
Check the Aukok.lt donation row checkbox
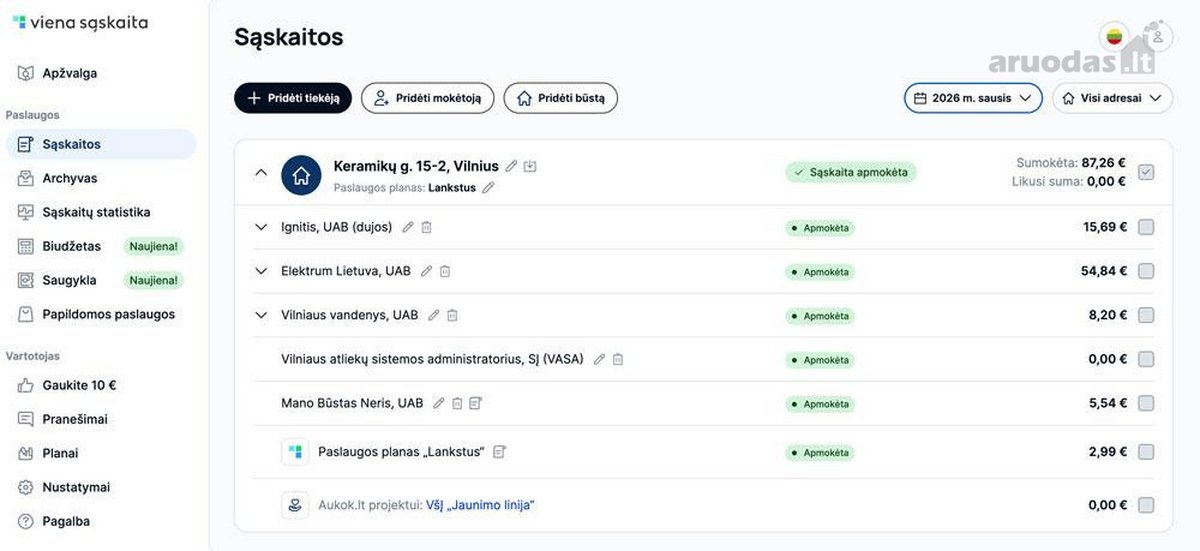point(1146,505)
